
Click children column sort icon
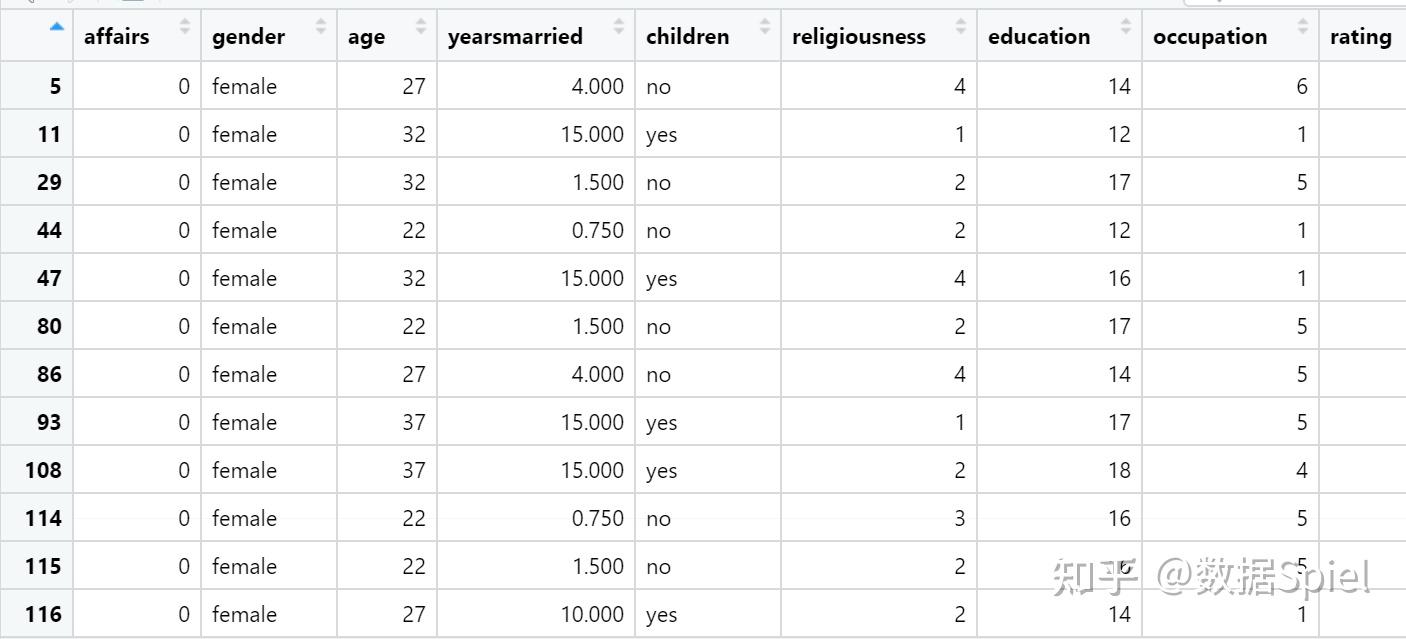765,26
